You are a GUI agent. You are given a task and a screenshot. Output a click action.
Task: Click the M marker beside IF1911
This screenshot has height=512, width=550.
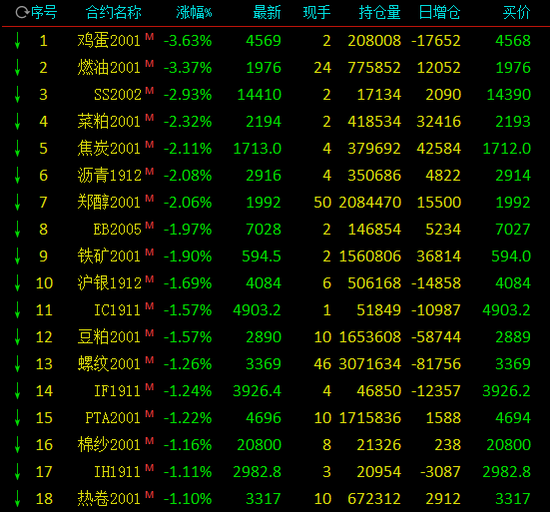tap(150, 386)
